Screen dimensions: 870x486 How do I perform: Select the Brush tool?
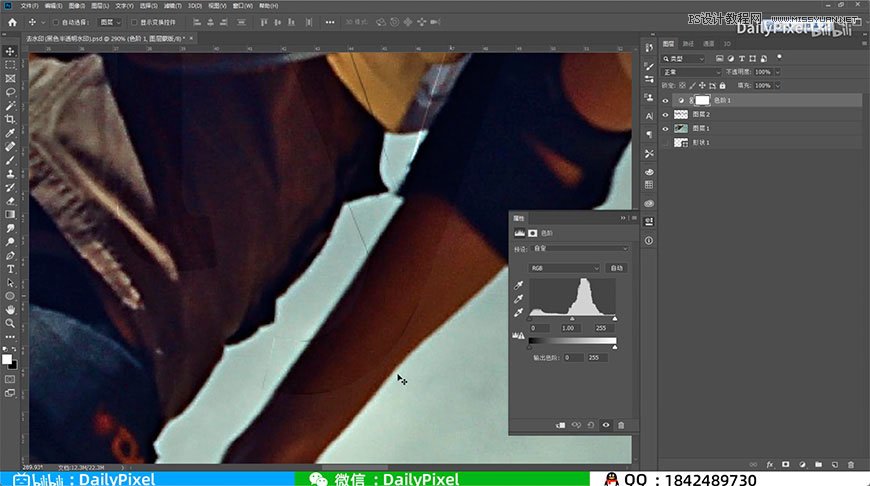(10, 160)
